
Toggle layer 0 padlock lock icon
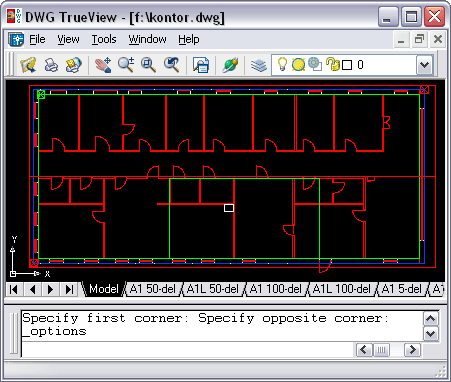[332, 64]
